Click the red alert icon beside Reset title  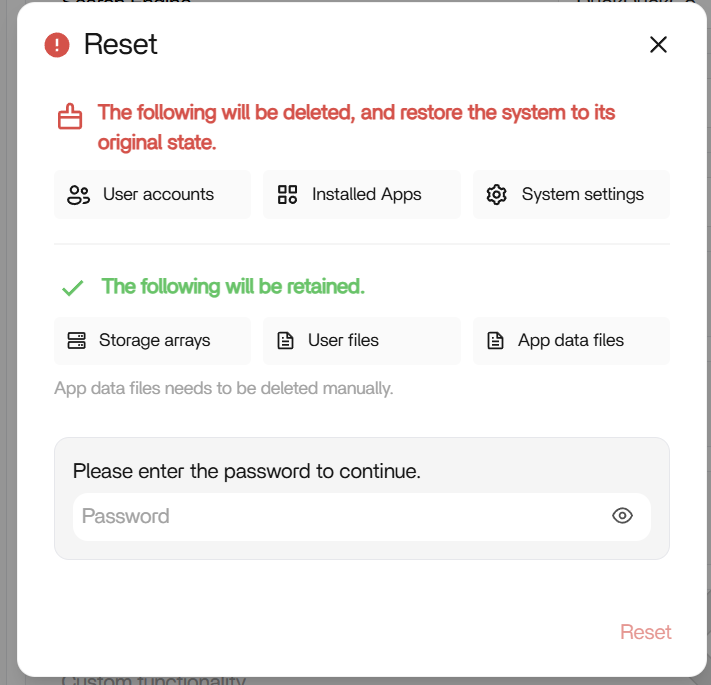(x=57, y=45)
